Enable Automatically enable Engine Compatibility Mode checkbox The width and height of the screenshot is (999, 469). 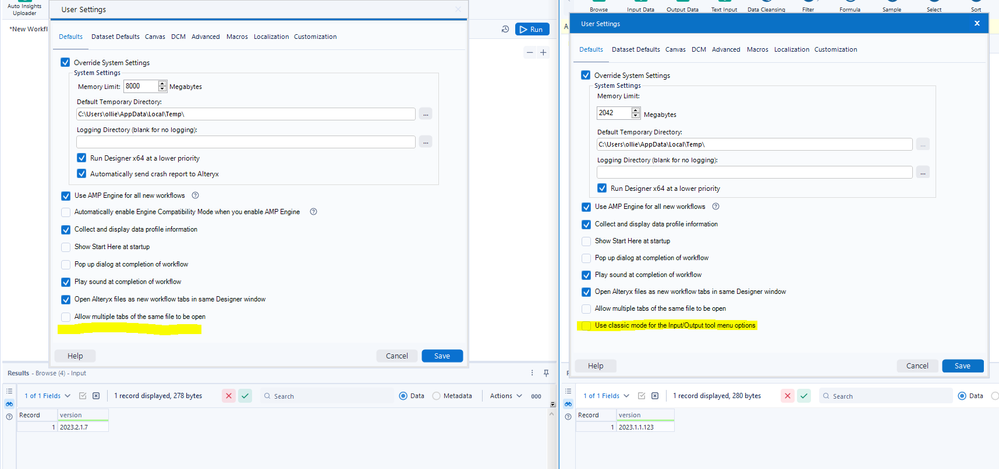66,212
